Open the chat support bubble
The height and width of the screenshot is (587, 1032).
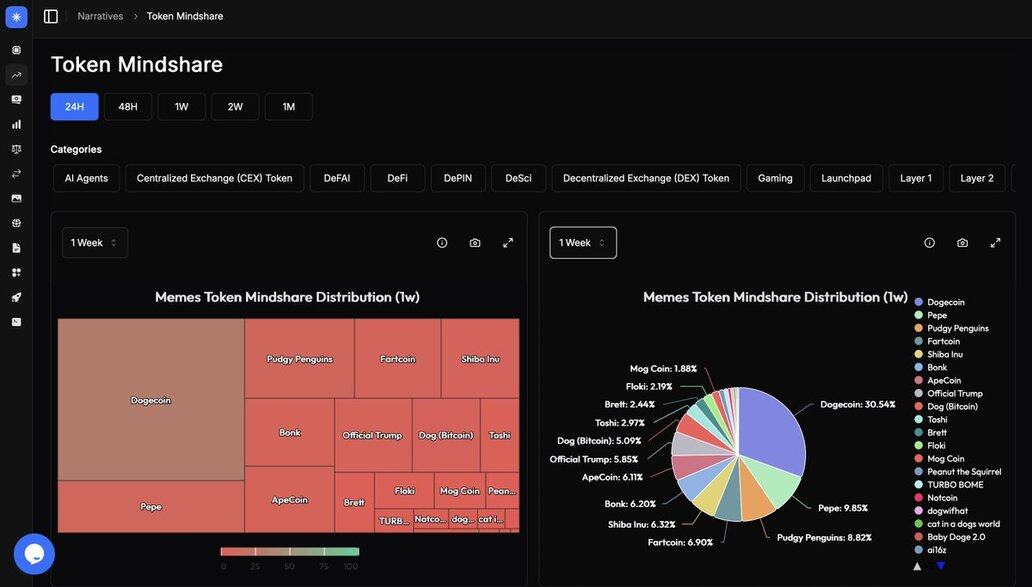[34, 553]
